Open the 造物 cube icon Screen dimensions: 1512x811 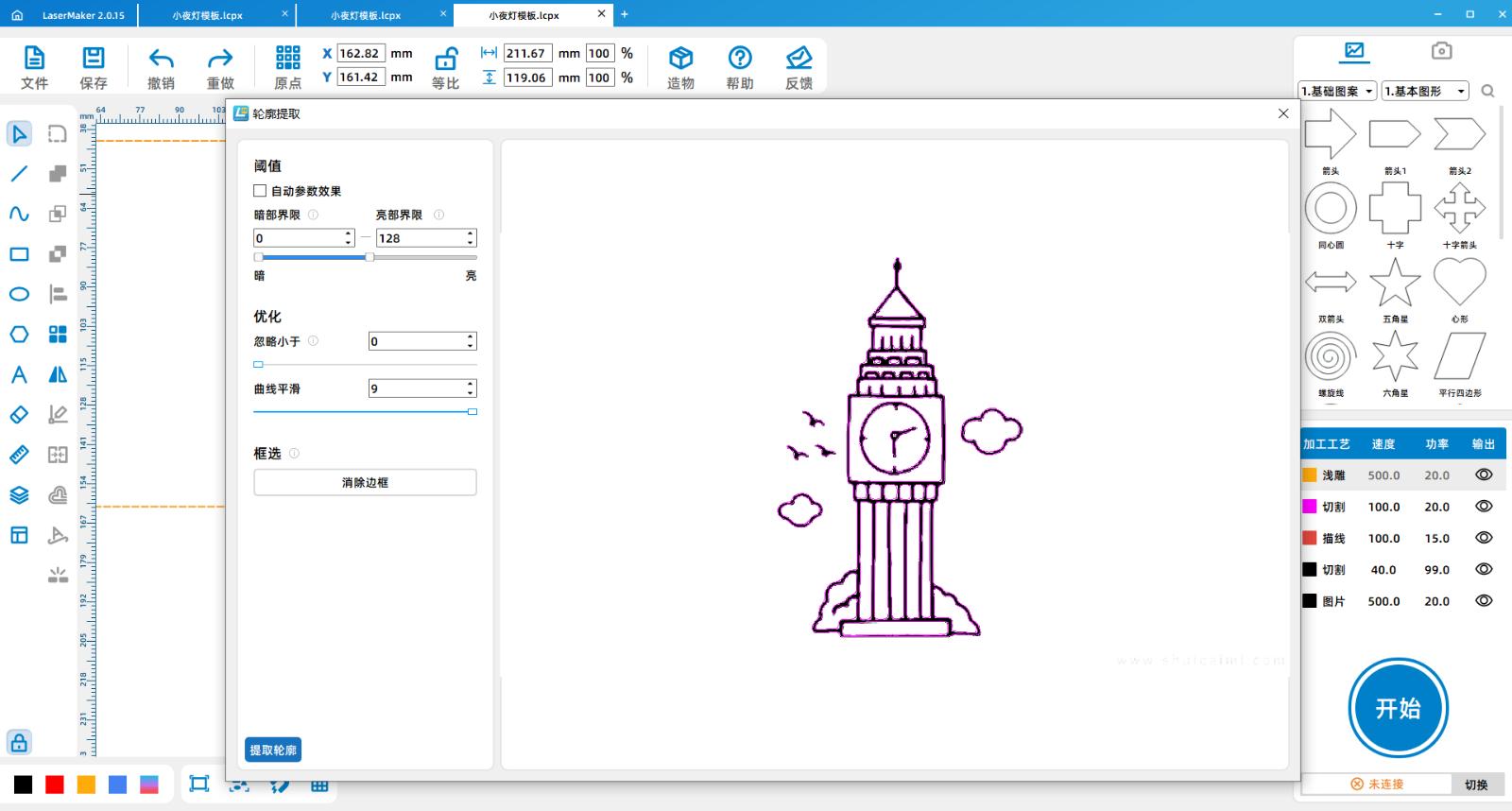[x=680, y=59]
